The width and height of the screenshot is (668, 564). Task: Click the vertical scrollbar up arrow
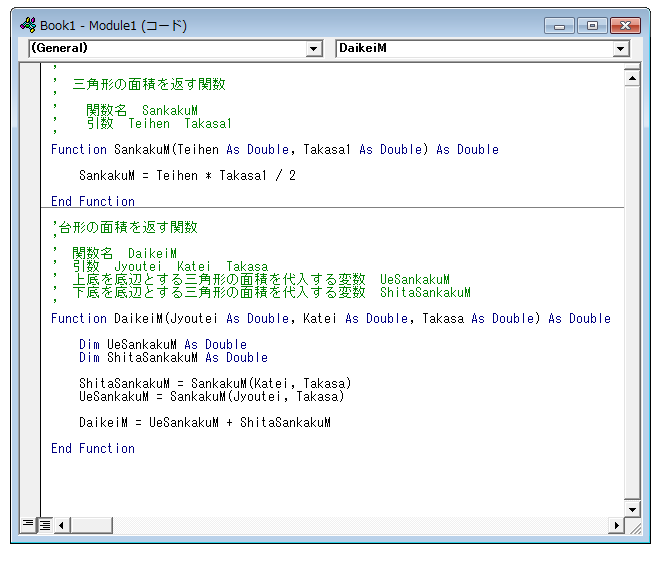[631, 77]
